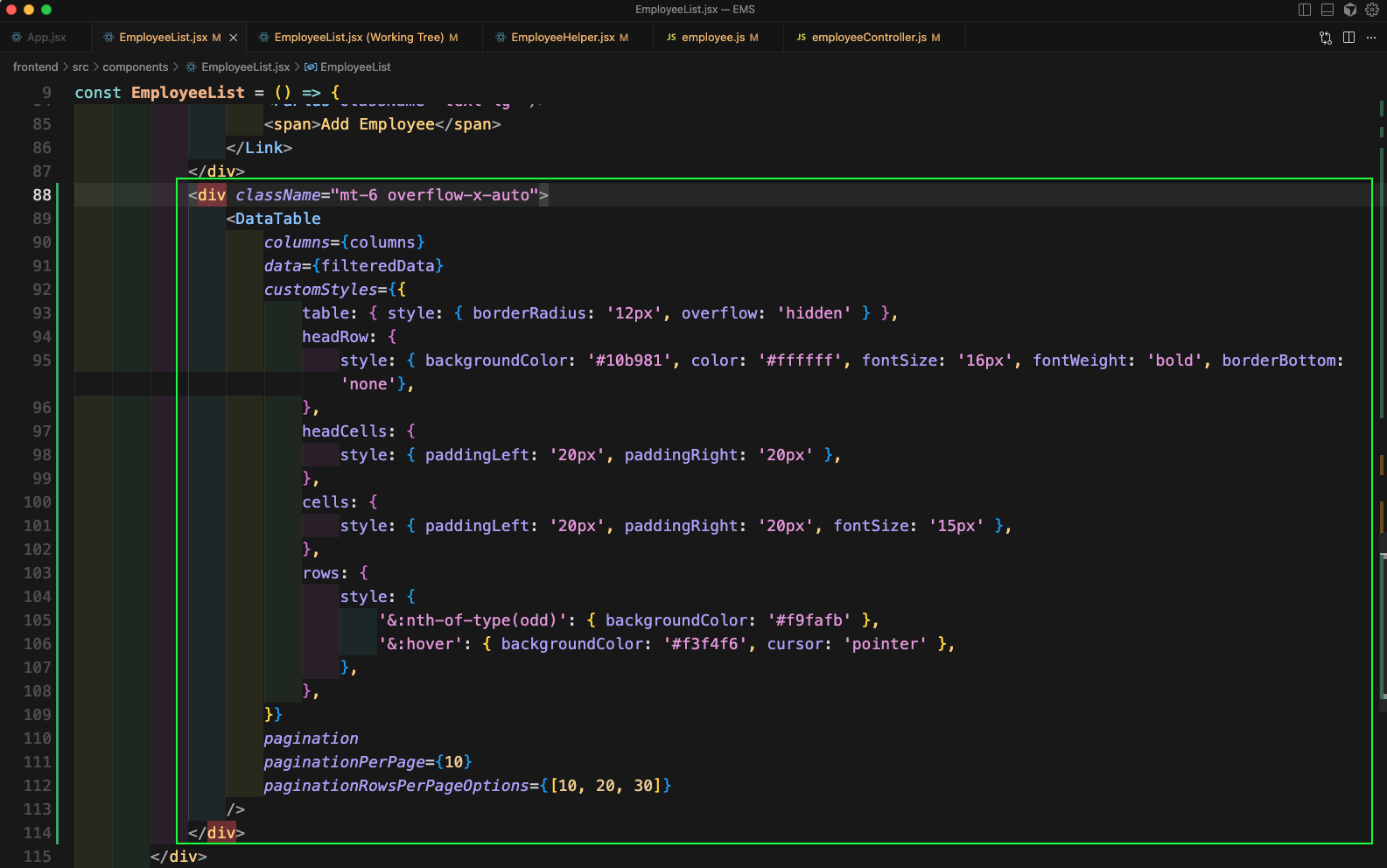This screenshot has width=1387, height=868.
Task: Click the '#f3f4f6' hover color value
Action: (x=705, y=644)
